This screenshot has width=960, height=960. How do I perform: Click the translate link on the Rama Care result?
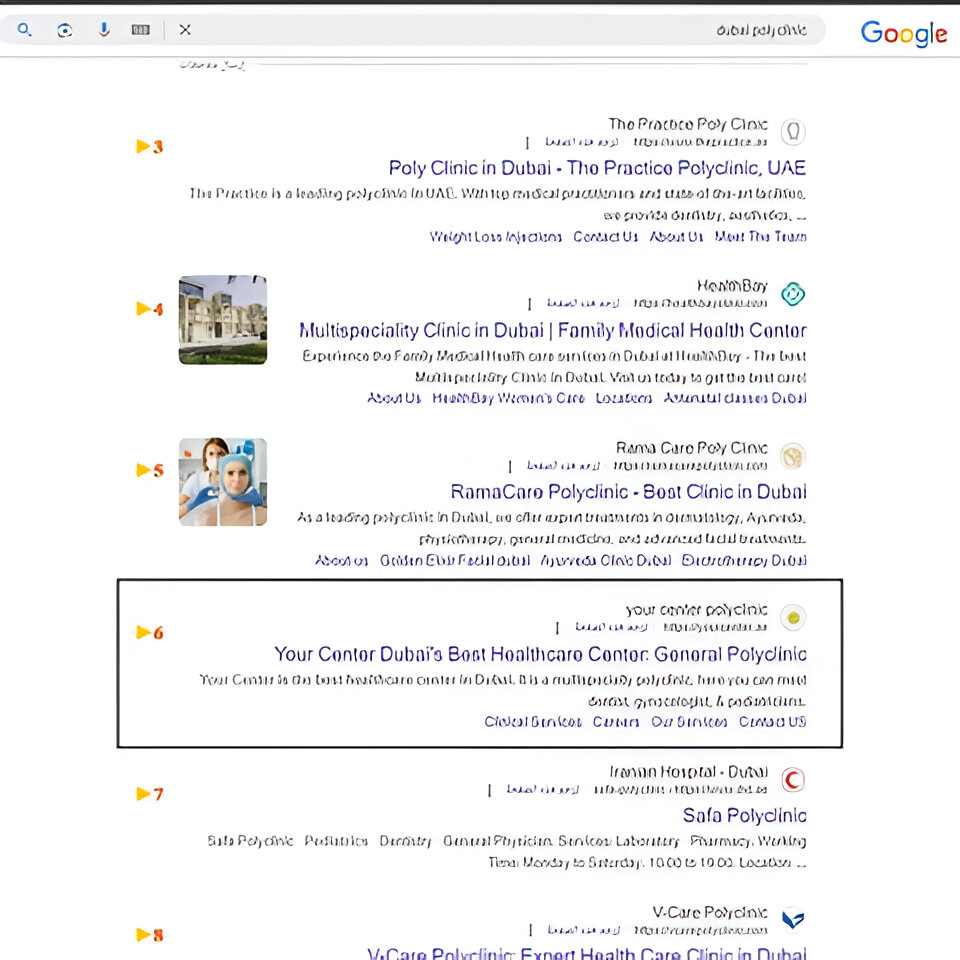[x=563, y=467]
